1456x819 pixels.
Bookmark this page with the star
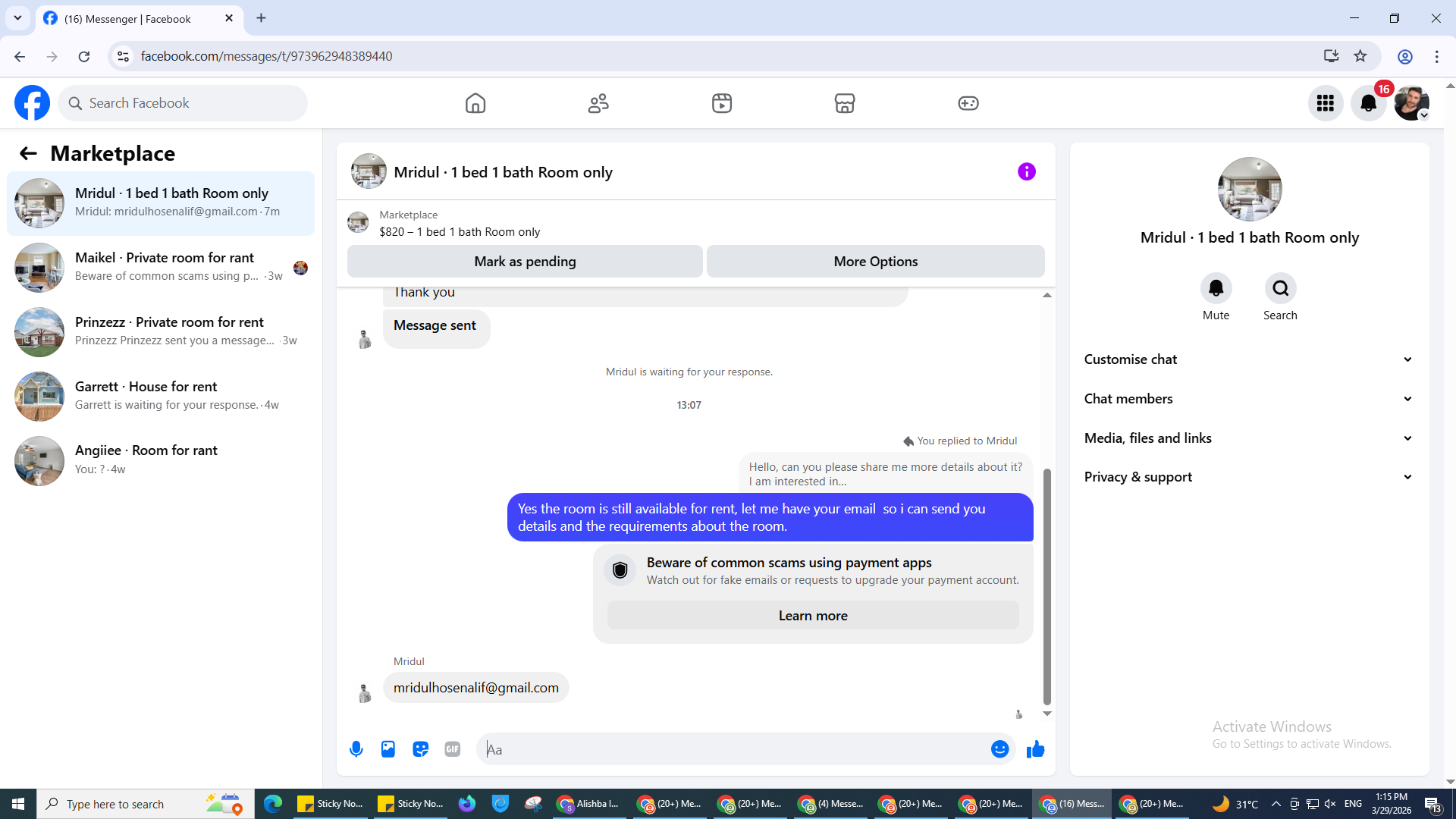tap(1360, 56)
